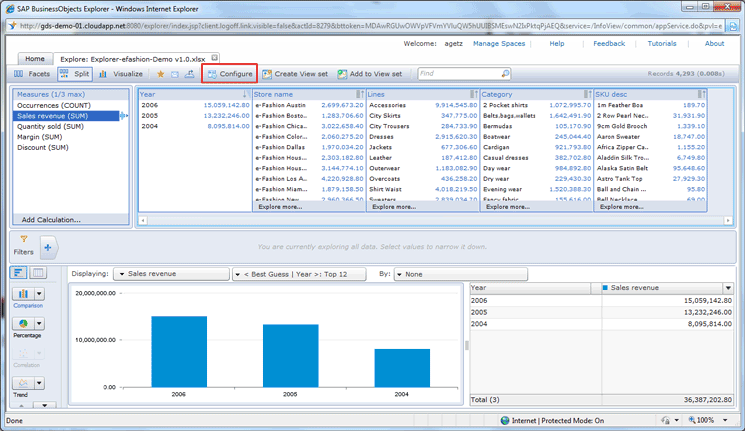The width and height of the screenshot is (745, 431).
Task: Expand the Comparison chart type dropdown arrow
Action: click(39, 294)
